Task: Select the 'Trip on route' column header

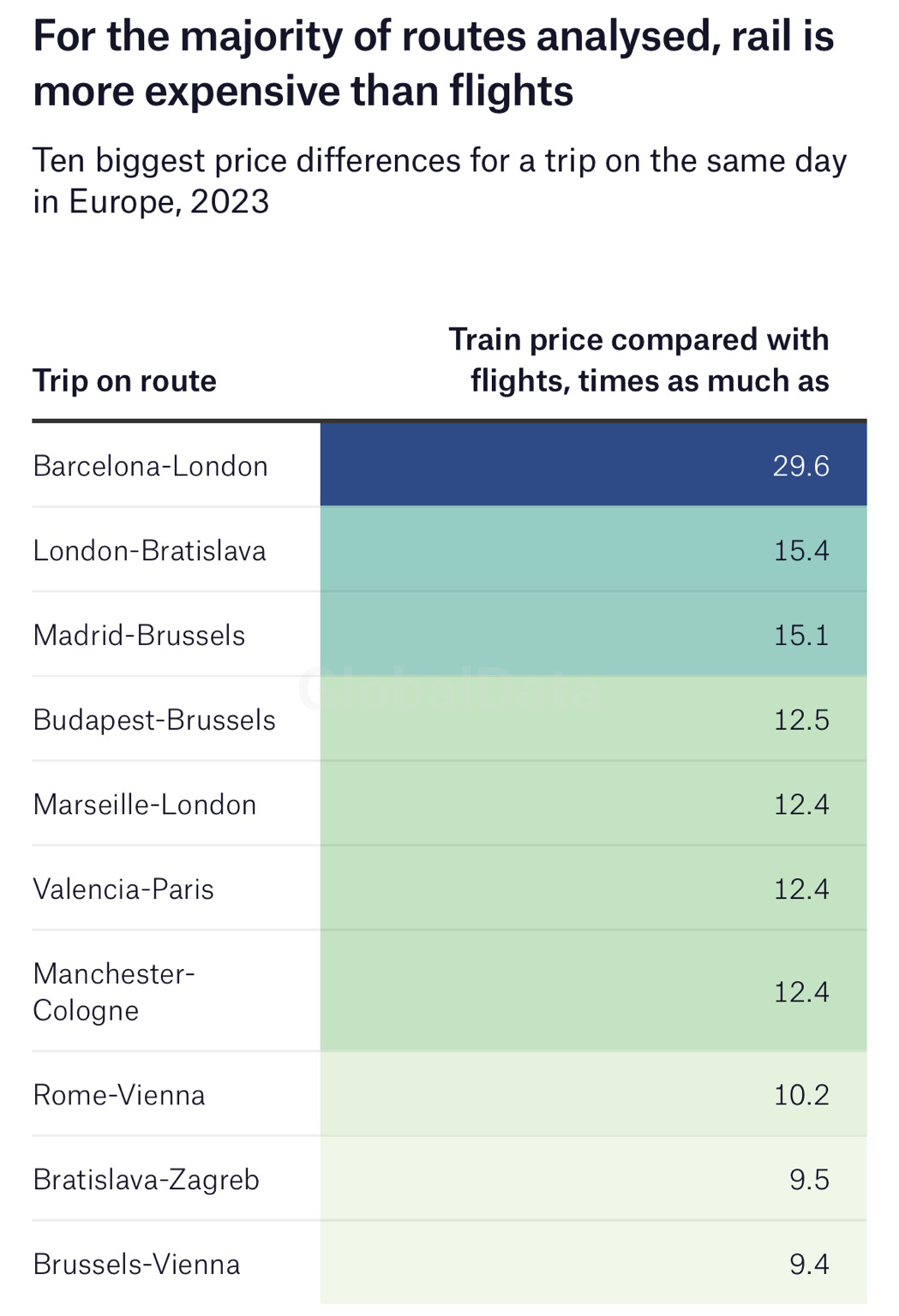Action: point(124,380)
